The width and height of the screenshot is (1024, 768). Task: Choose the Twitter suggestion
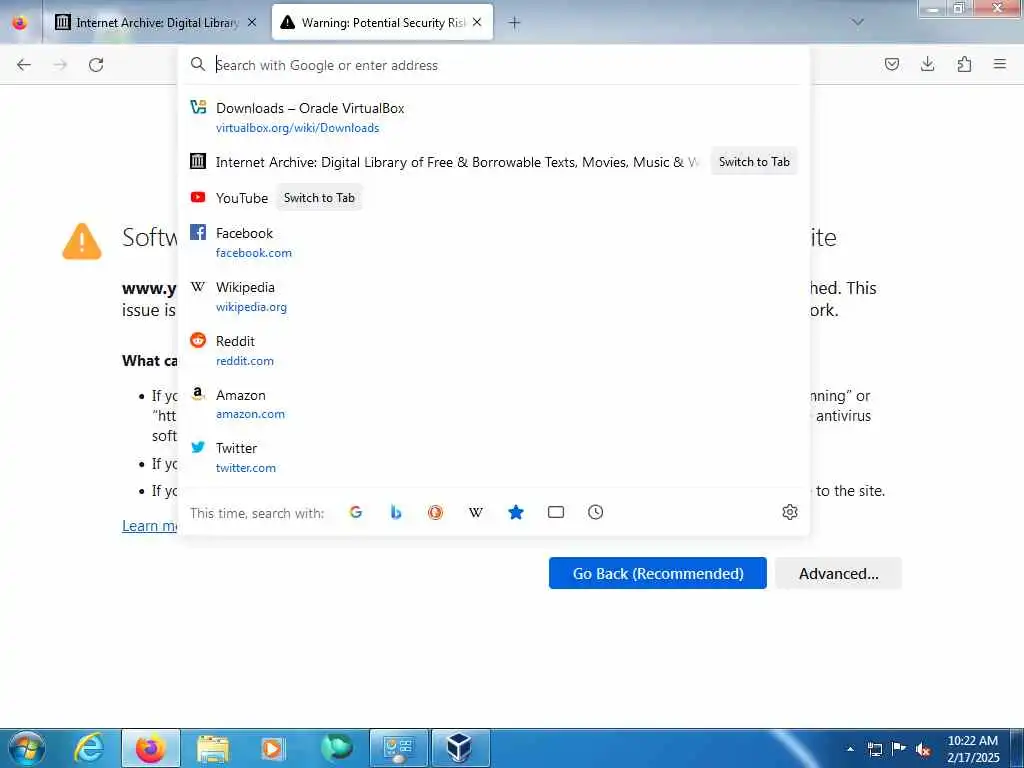click(494, 458)
